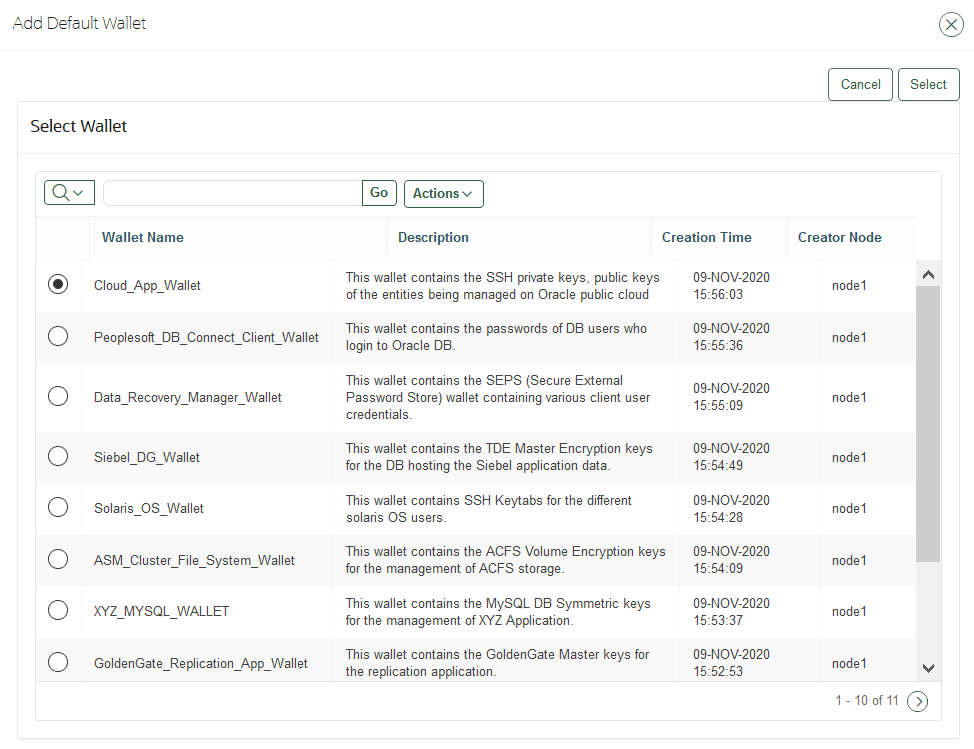Select the Siebel_DG_Wallet radio button
The height and width of the screenshot is (749, 974).
(x=57, y=456)
